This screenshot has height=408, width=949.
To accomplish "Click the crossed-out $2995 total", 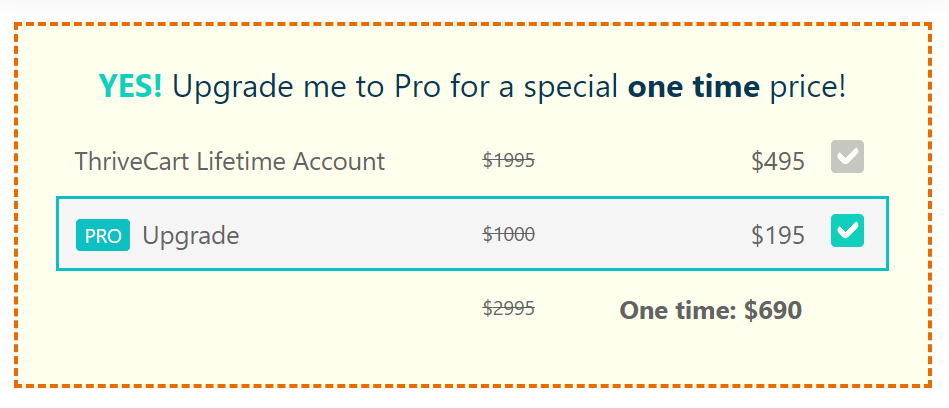I will pos(509,310).
